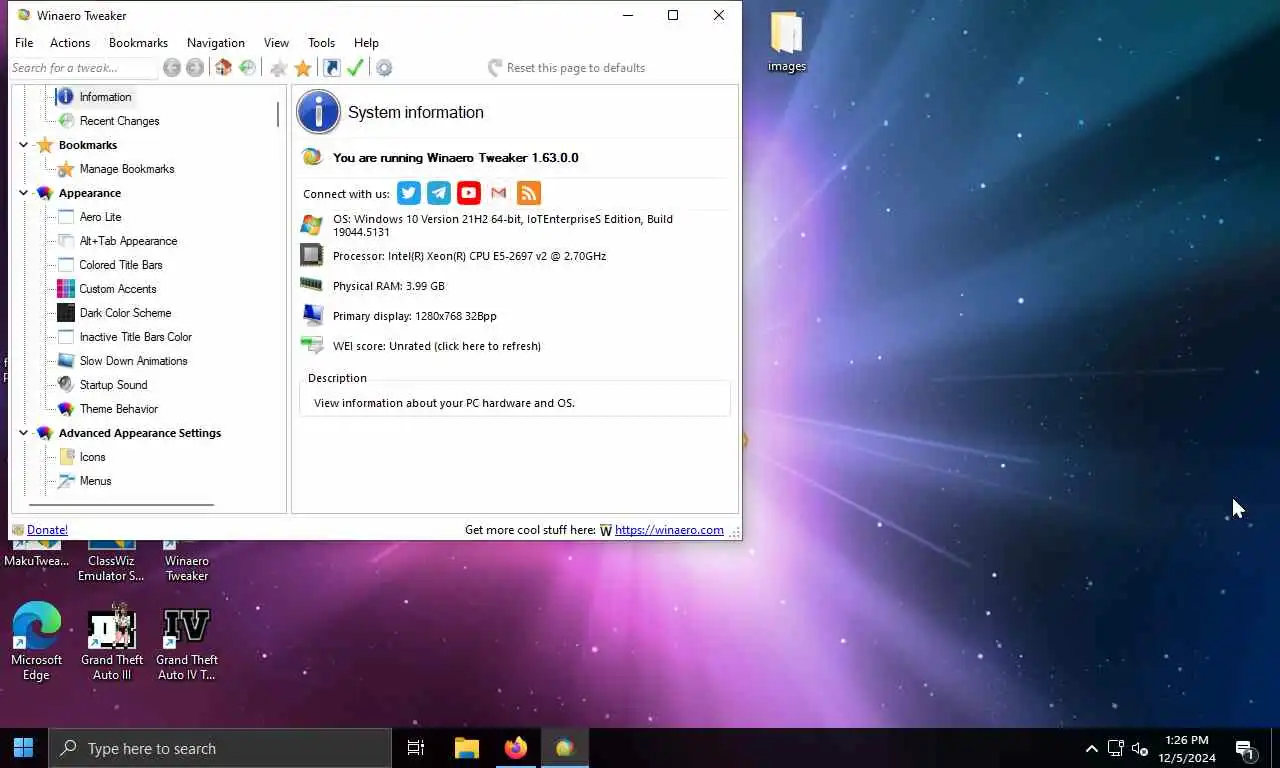Select the Information tree item

click(x=105, y=97)
